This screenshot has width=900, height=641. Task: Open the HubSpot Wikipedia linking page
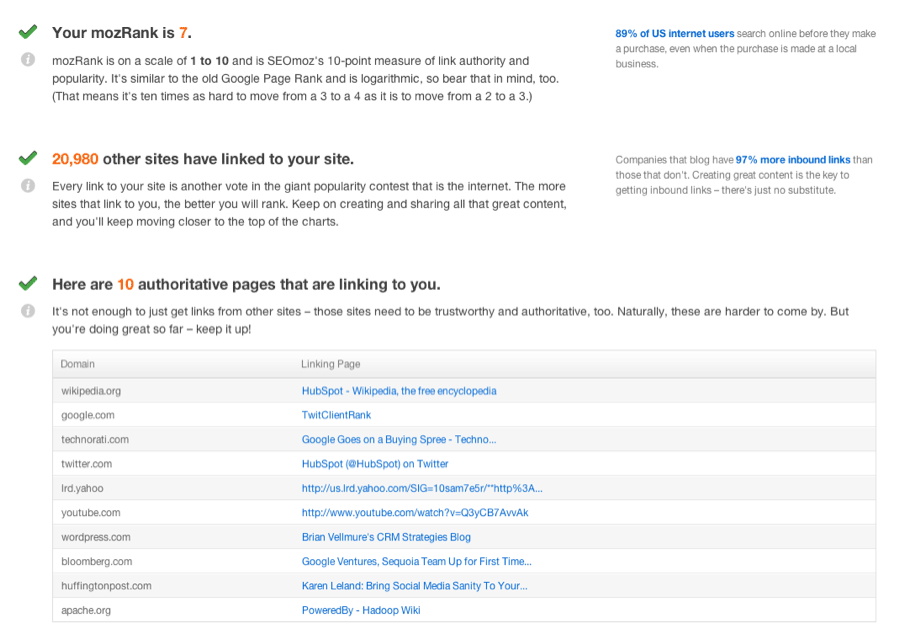coord(399,391)
